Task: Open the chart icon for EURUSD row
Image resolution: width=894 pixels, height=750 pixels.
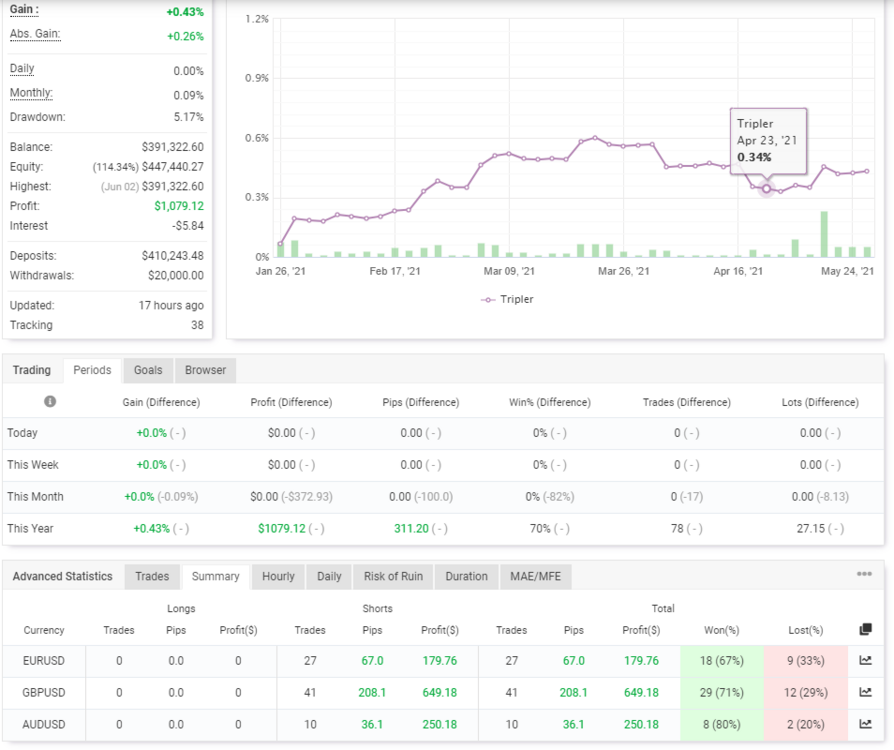Action: click(x=865, y=660)
